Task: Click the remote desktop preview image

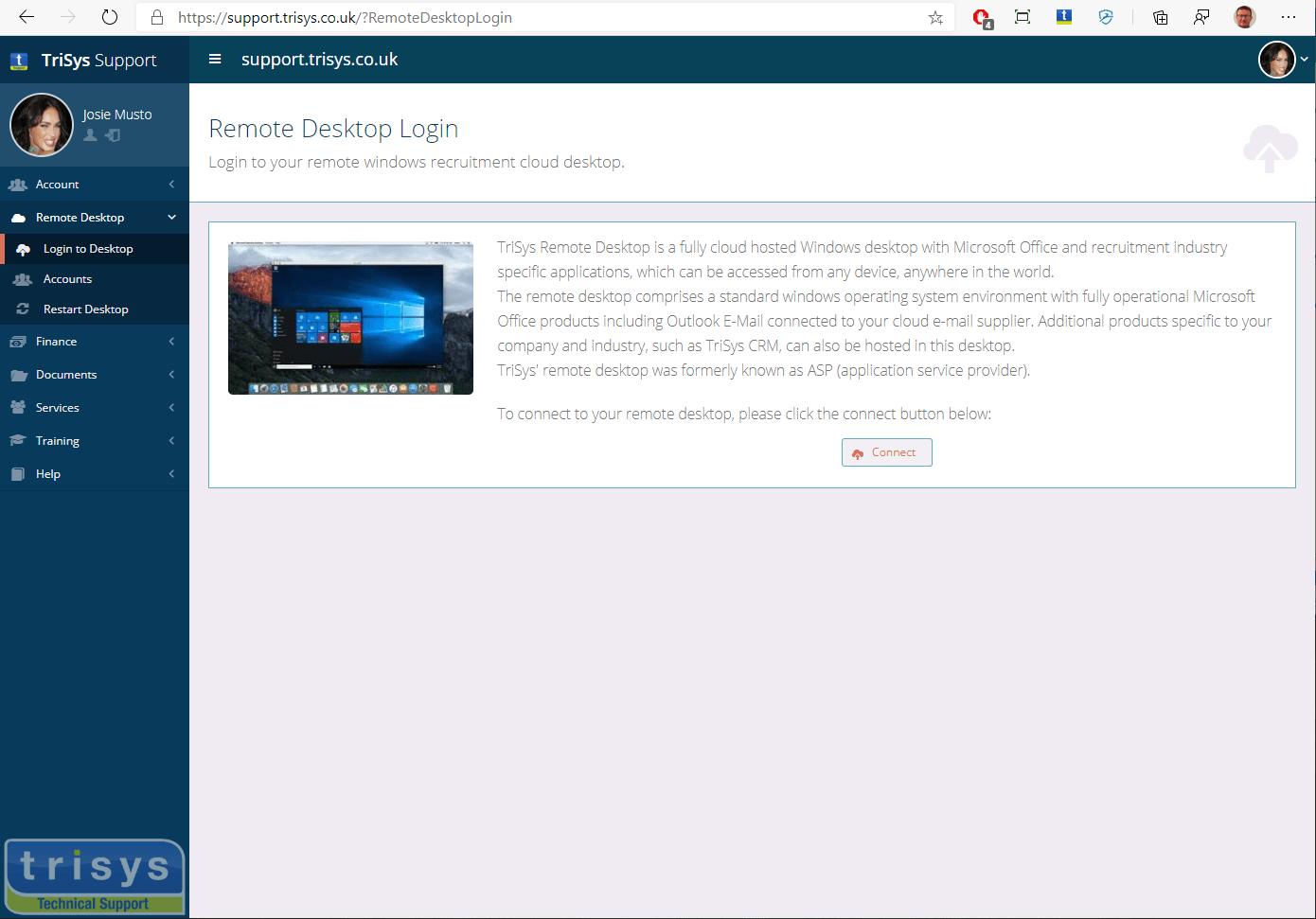Action: coord(350,318)
